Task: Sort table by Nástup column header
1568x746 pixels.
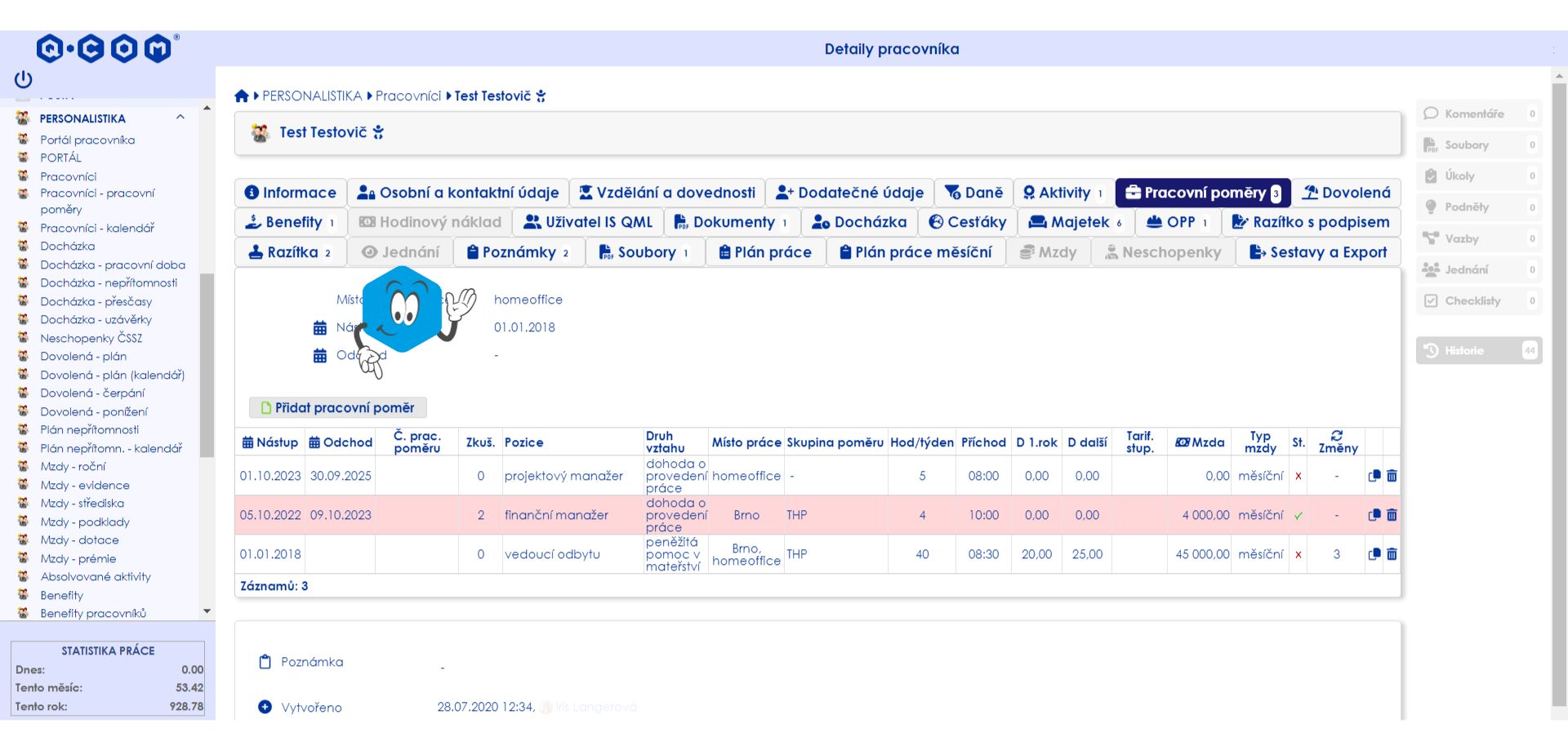Action: 270,442
